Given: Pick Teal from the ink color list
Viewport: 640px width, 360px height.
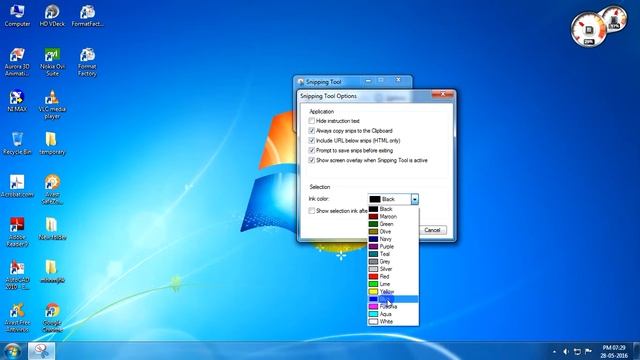Looking at the screenshot, I should [x=393, y=254].
